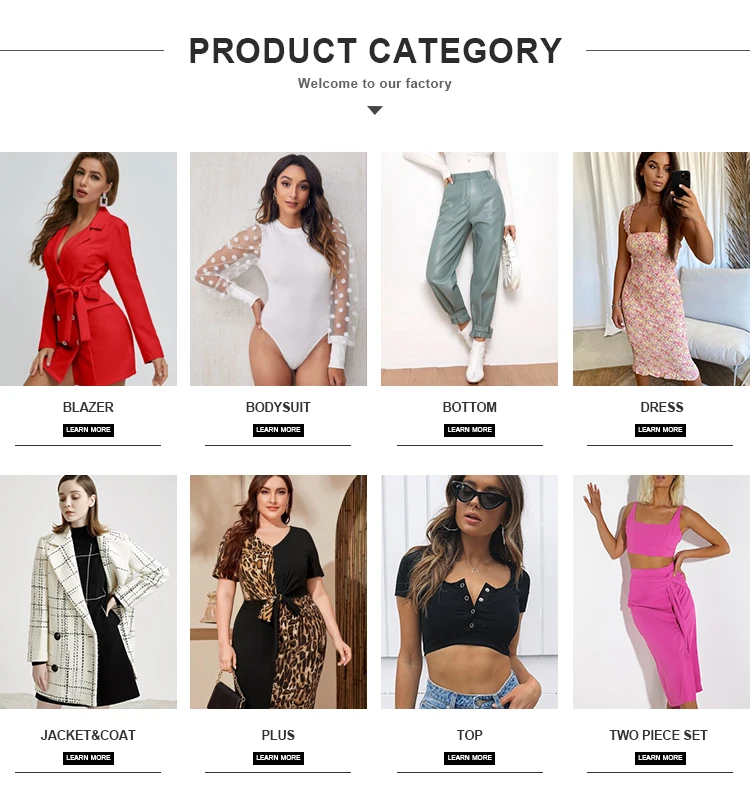
Task: Open the plaid Jacket&Coat image
Action: (88, 592)
